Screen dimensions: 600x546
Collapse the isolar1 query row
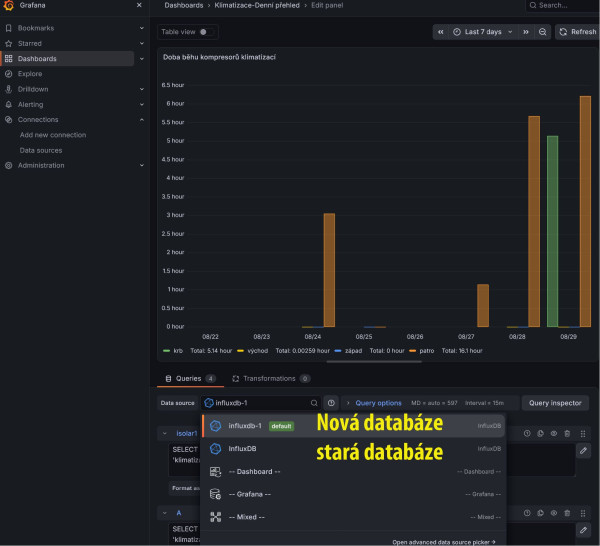[x=165, y=434]
